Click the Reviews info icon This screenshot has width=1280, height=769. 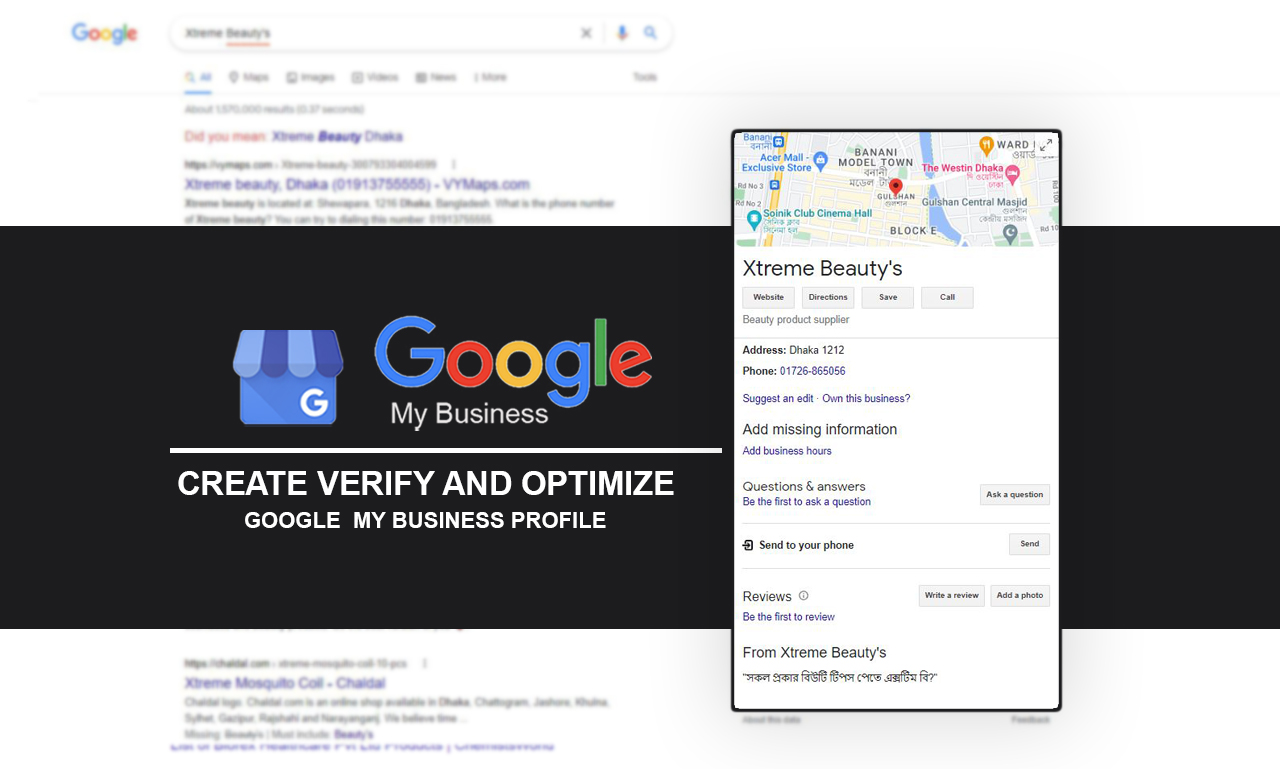coord(803,595)
